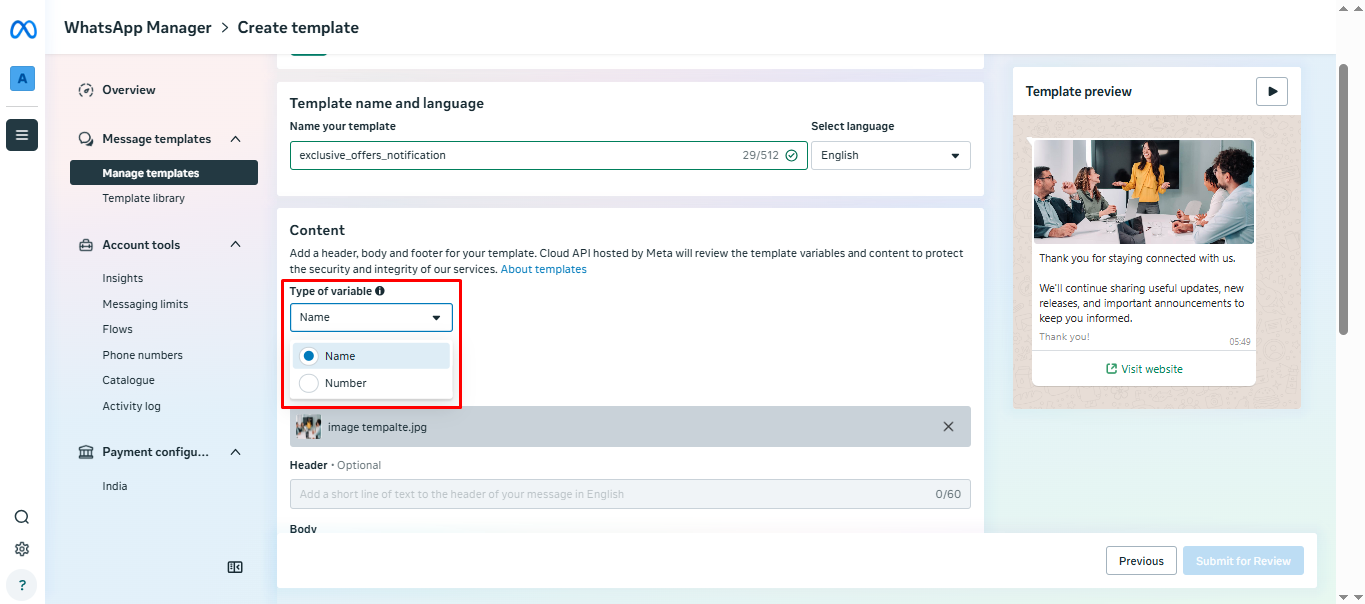Select Manage templates in sidebar

coord(164,173)
